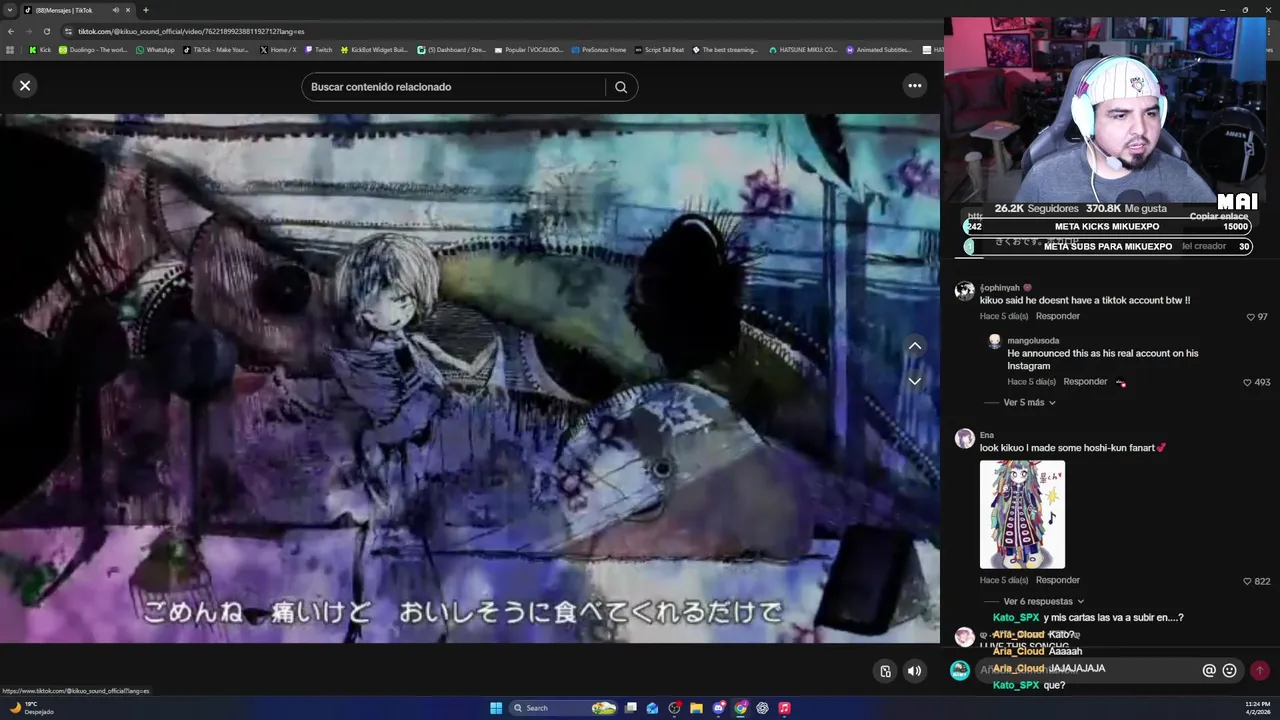The height and width of the screenshot is (720, 1280).
Task: Open the Kick bookmark
Action: click(40, 49)
